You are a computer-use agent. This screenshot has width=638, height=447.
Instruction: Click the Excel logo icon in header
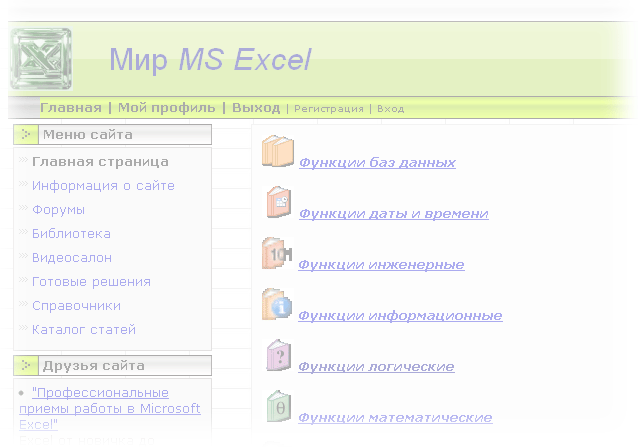click(x=41, y=59)
